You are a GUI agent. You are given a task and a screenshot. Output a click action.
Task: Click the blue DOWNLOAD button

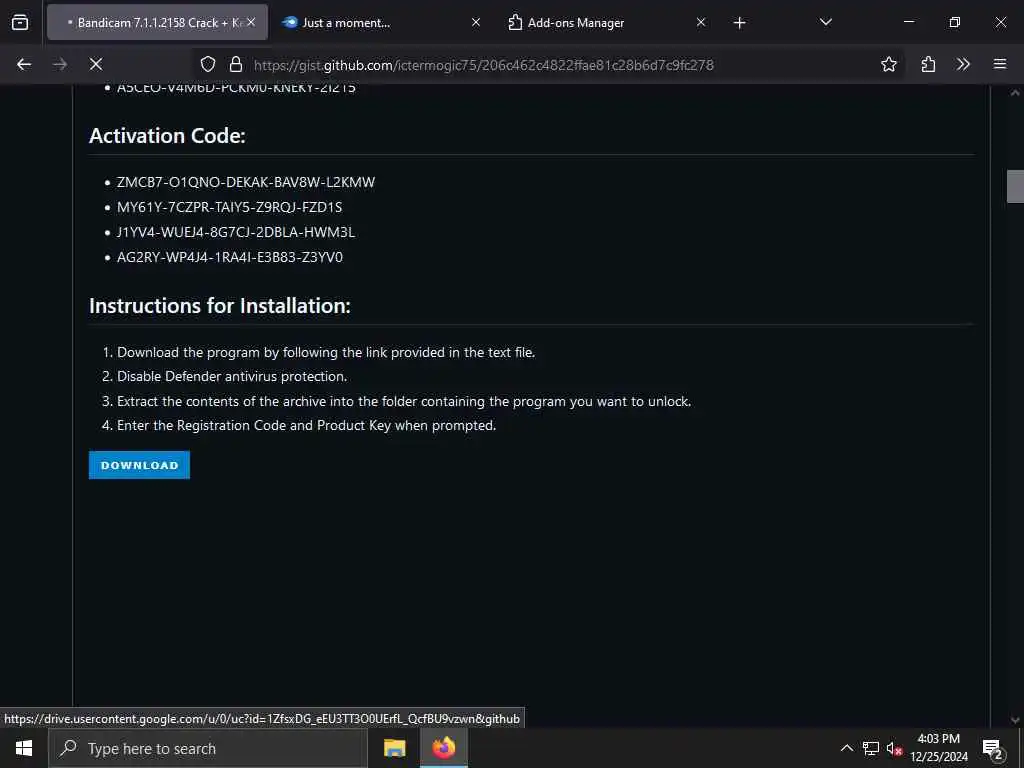click(x=139, y=465)
